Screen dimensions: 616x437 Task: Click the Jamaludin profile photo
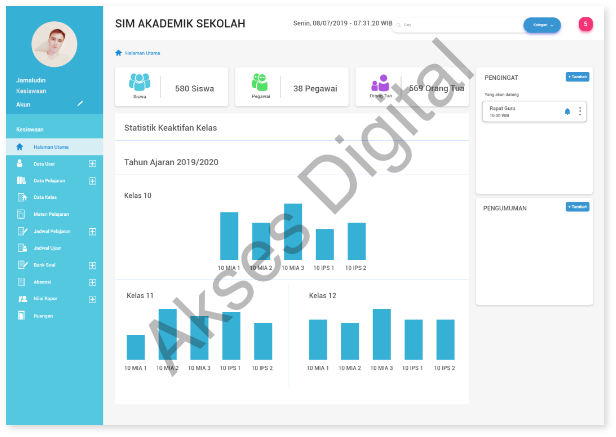point(54,44)
